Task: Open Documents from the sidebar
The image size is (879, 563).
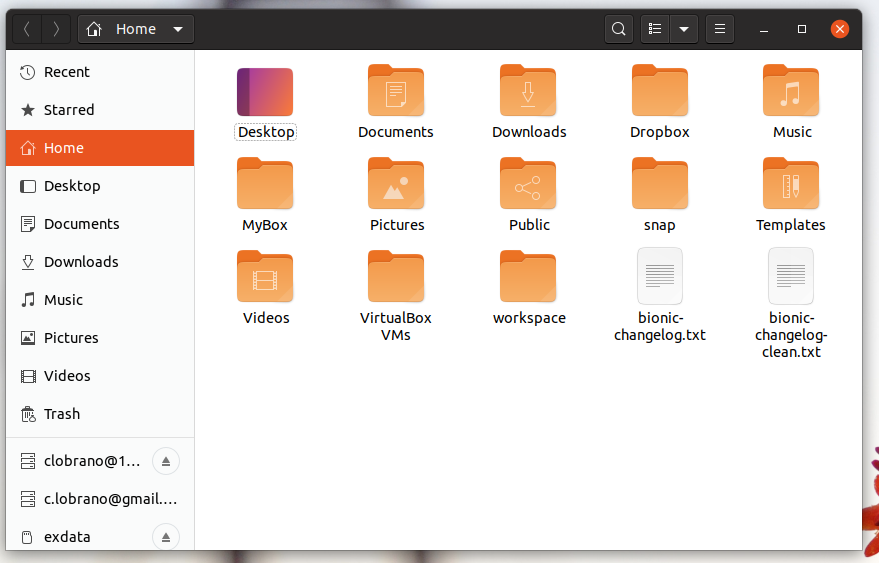Action: [x=100, y=224]
